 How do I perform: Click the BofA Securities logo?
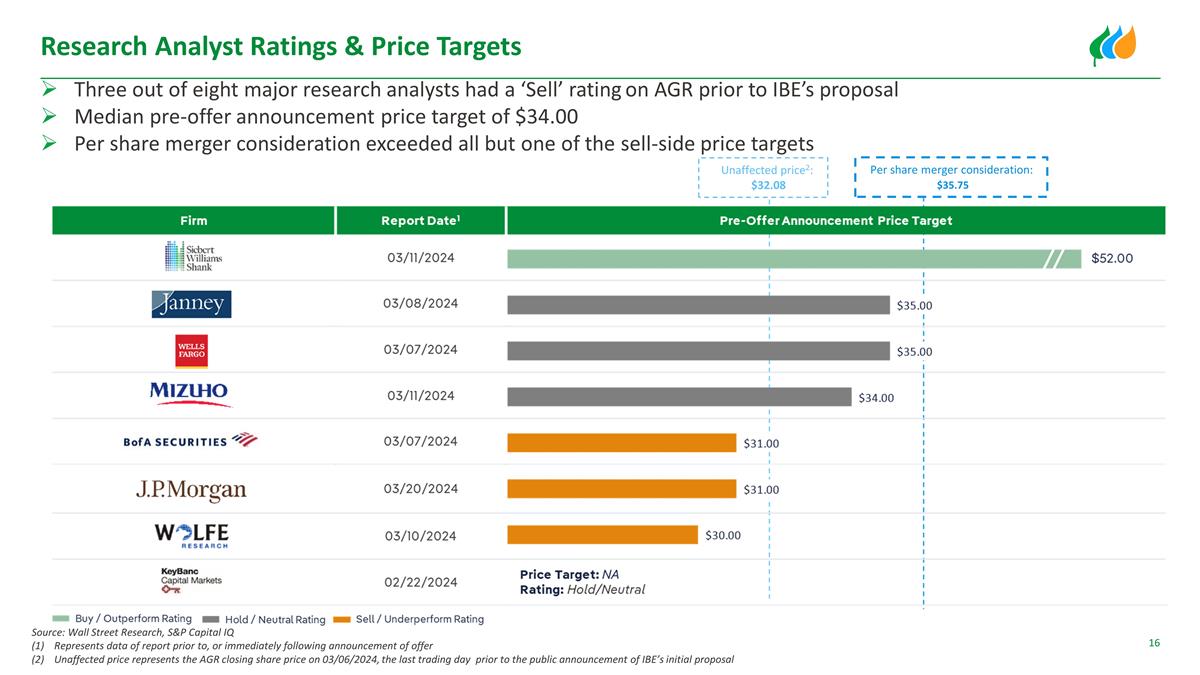coord(190,440)
